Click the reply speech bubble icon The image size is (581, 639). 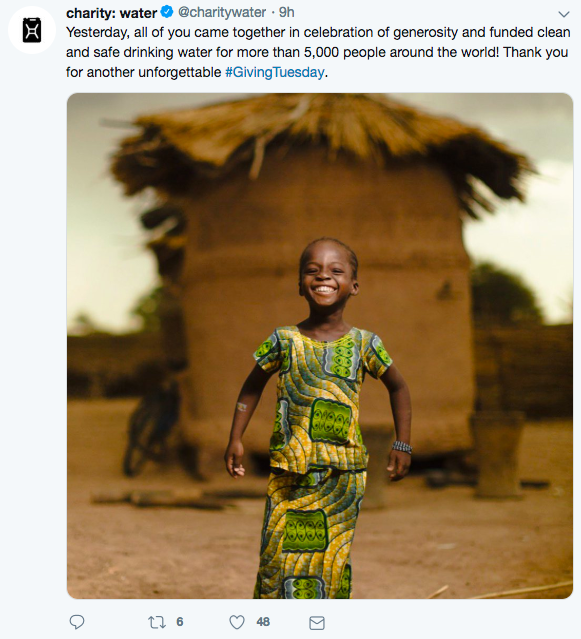click(77, 622)
